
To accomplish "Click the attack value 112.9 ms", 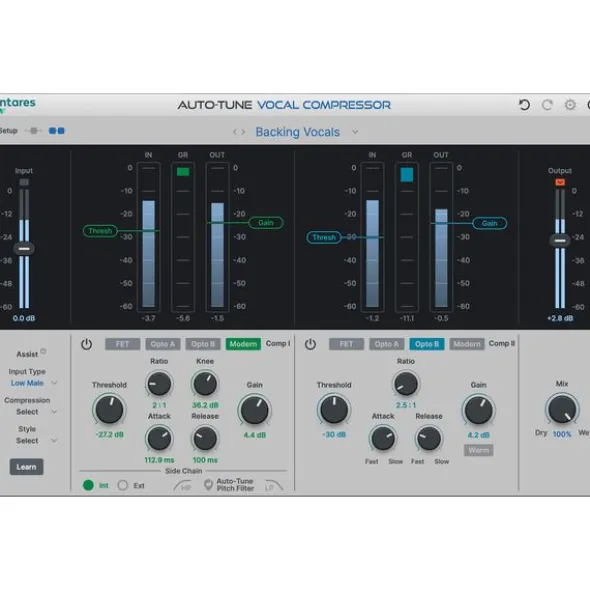I will point(159,460).
